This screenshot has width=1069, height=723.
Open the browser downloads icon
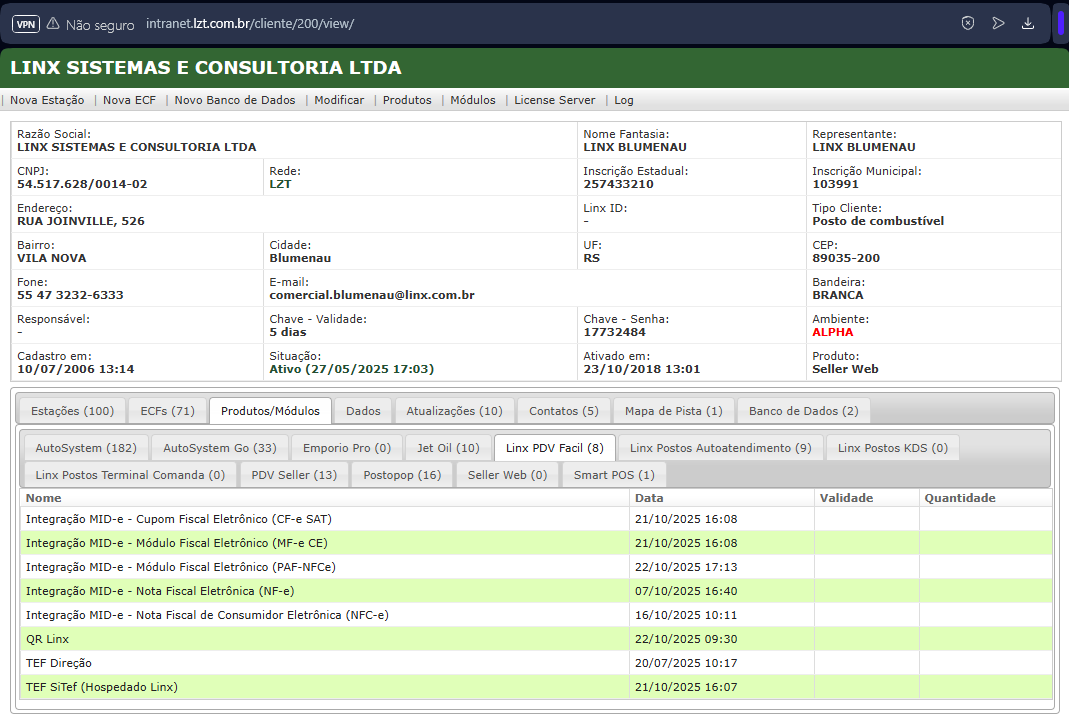pyautogui.click(x=1028, y=23)
